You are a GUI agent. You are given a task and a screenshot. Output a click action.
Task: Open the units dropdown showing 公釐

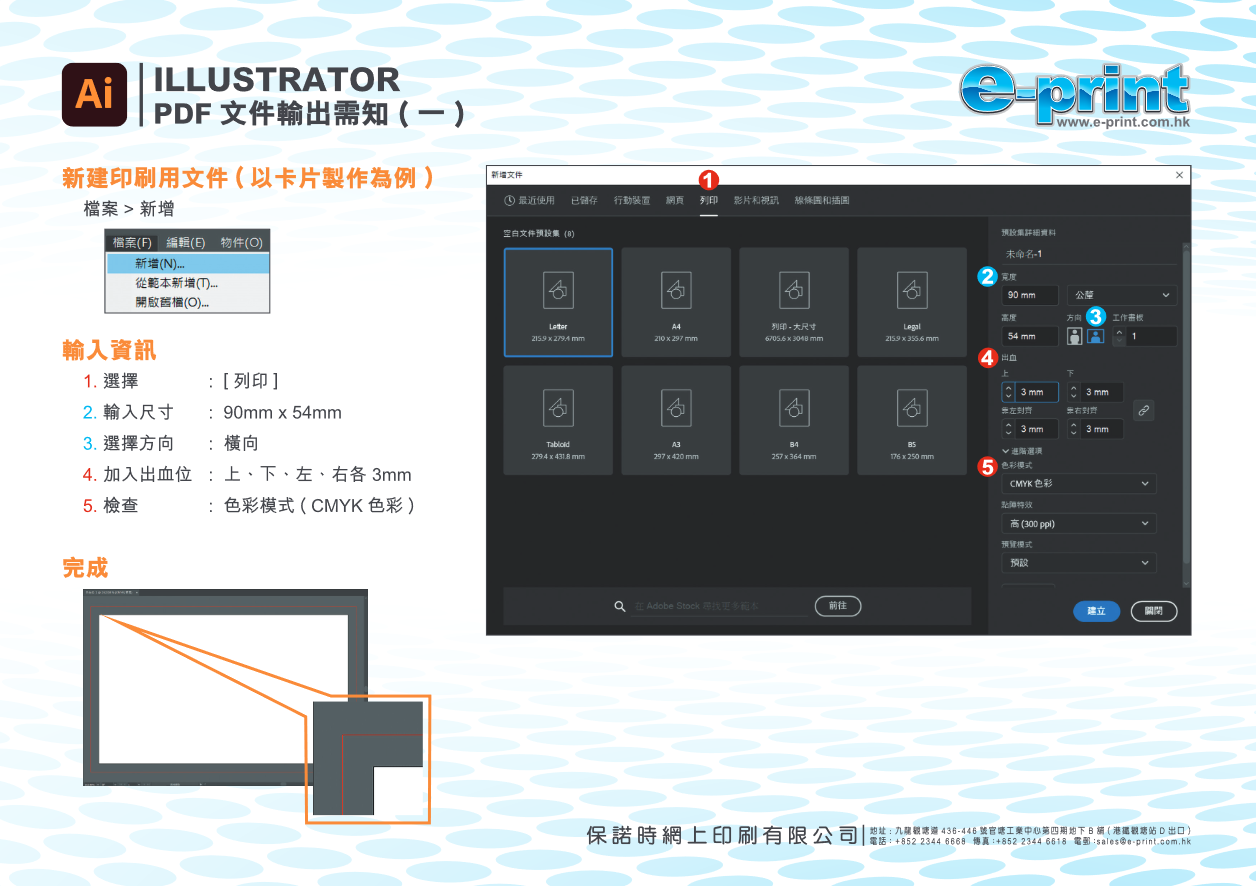(1121, 295)
